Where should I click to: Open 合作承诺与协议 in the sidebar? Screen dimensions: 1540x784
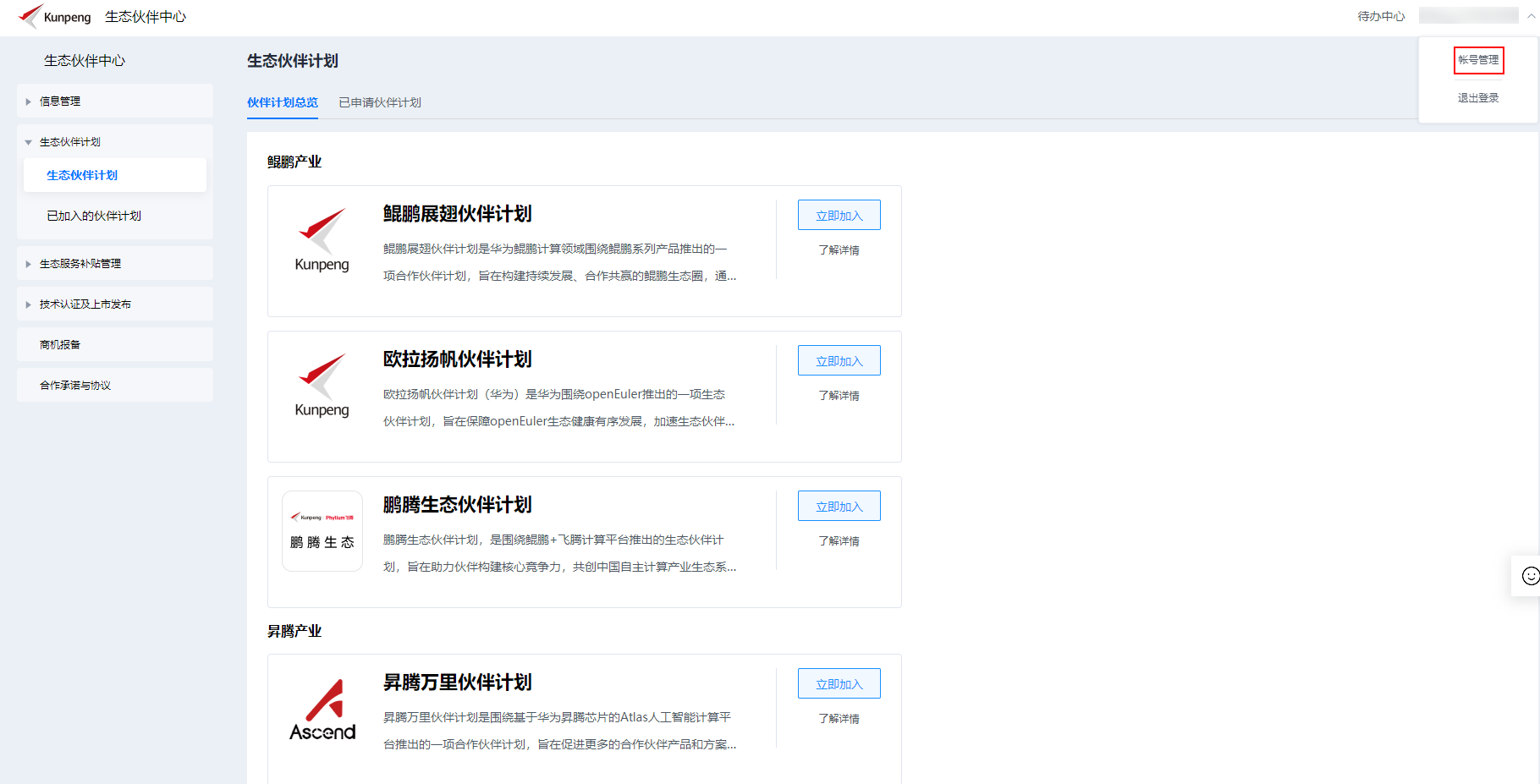click(115, 385)
